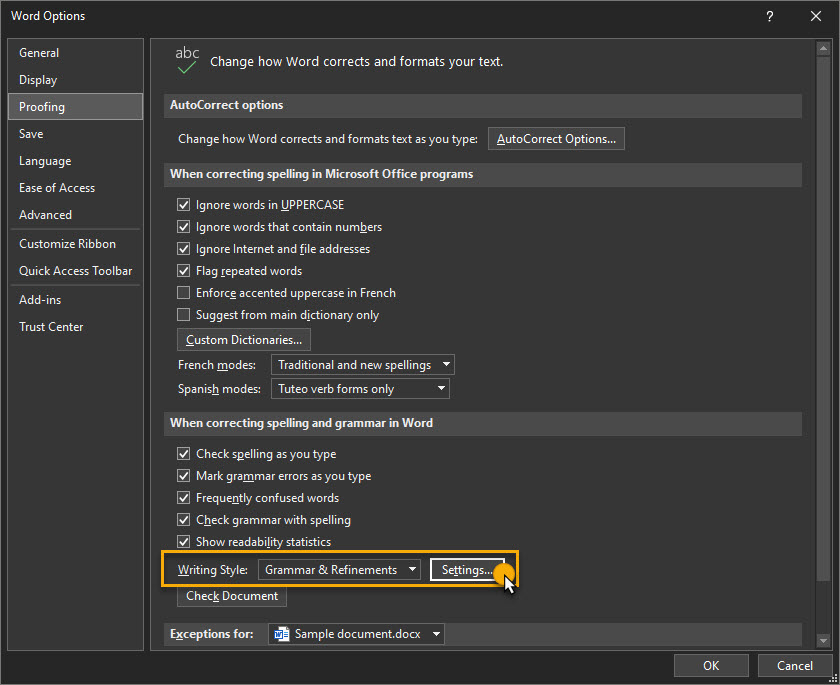The width and height of the screenshot is (840, 685).
Task: Toggle Ignore words that contain numbers
Action: [x=183, y=227]
